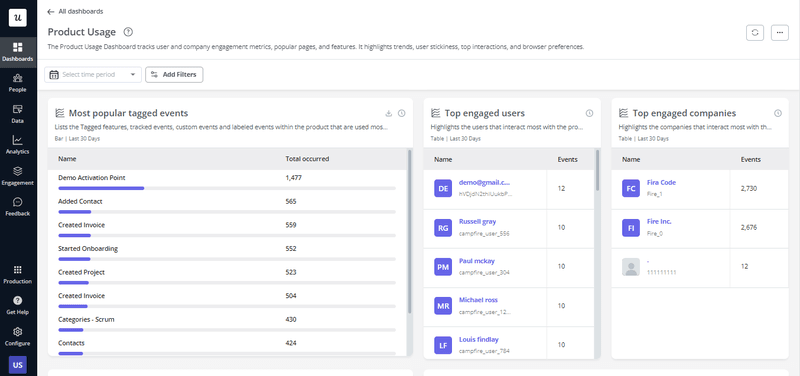800x376 pixels.
Task: Click the Most popular tagged events title
Action: point(129,113)
